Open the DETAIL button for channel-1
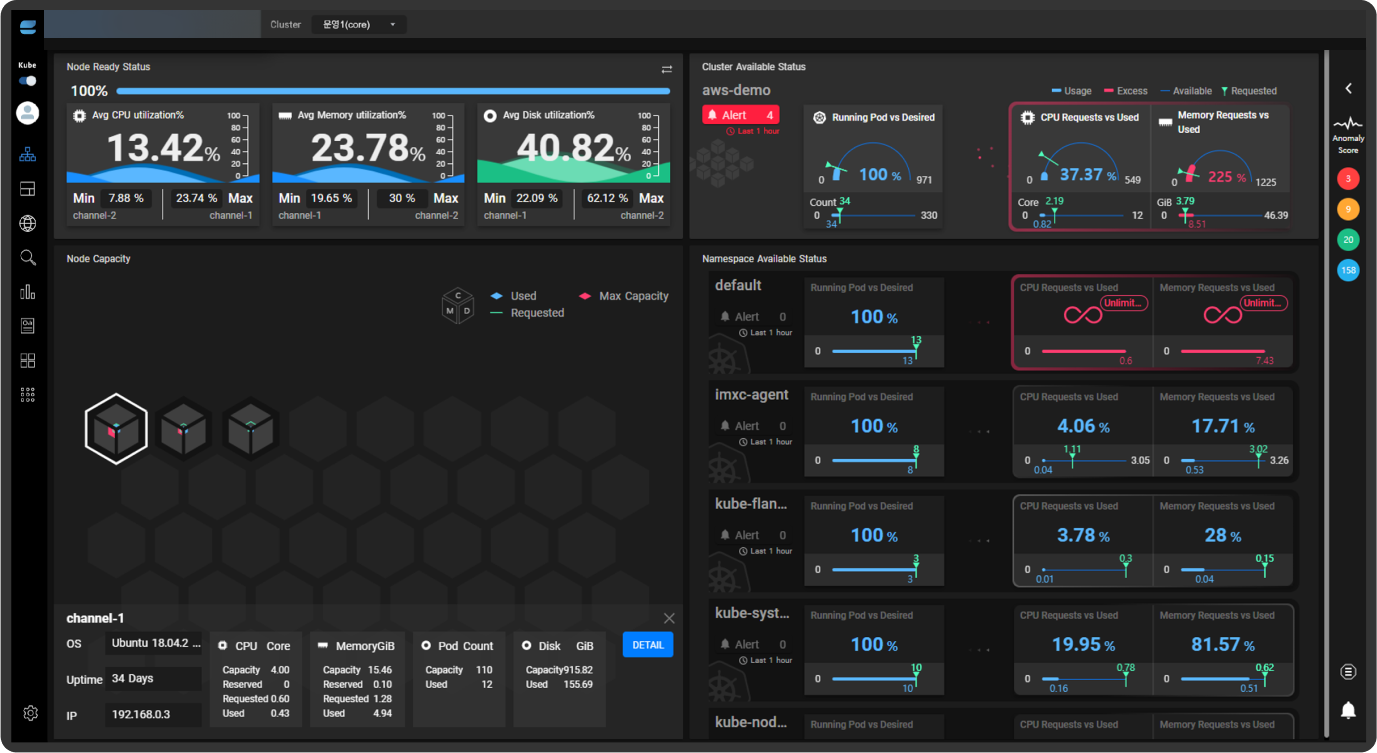The width and height of the screenshot is (1377, 753). tap(648, 645)
